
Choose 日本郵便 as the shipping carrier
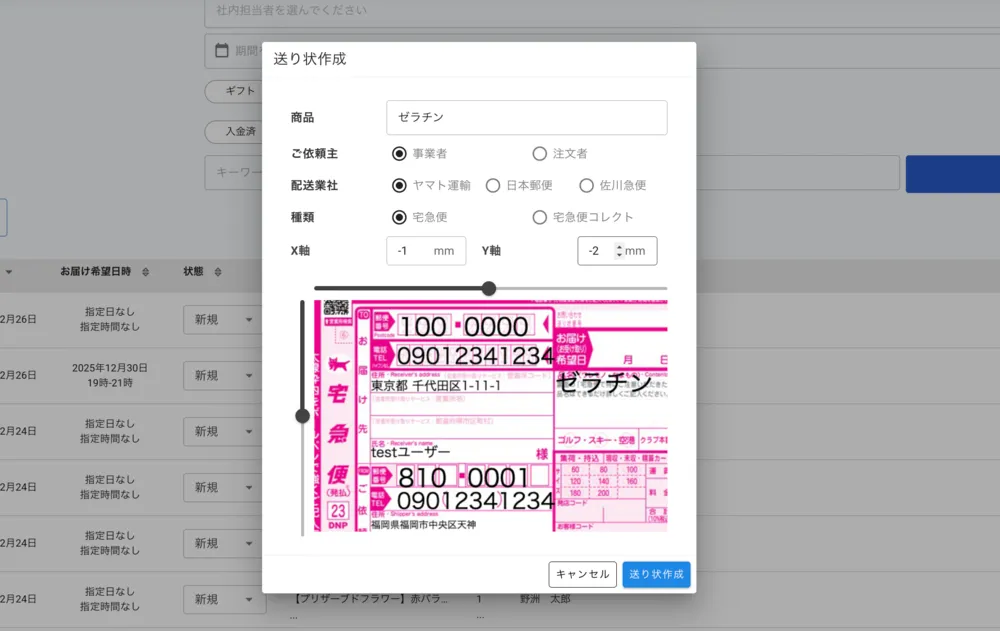coord(493,185)
